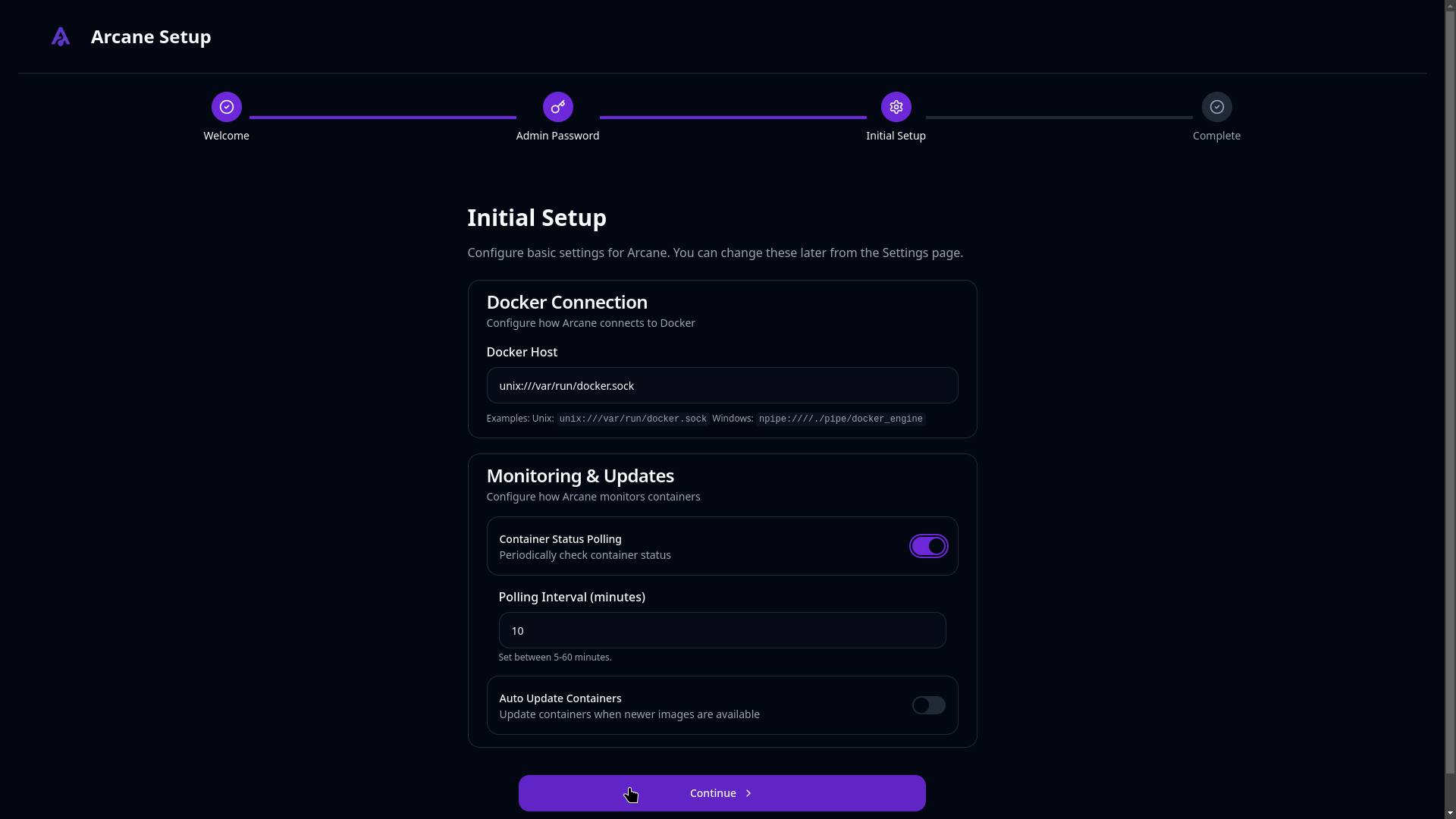
Task: Click the chevron arrow on Continue button
Action: (x=748, y=793)
